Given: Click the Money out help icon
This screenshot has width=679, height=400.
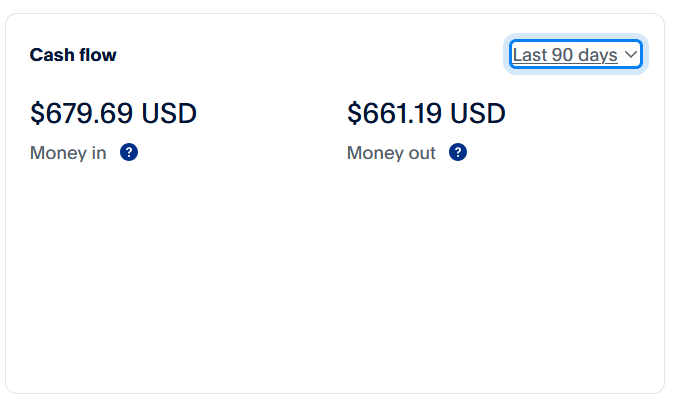Looking at the screenshot, I should coord(458,153).
